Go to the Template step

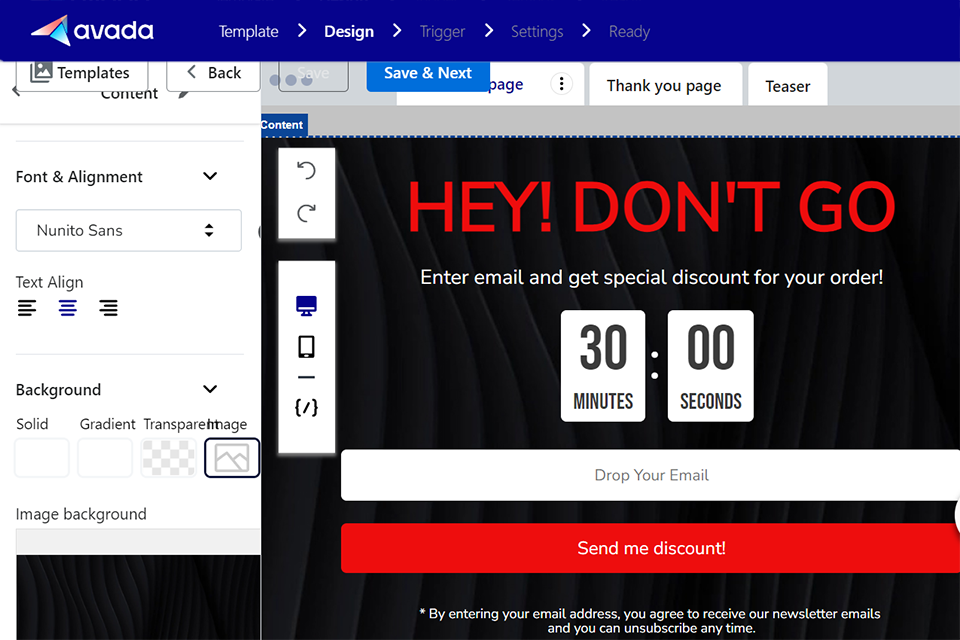pos(249,31)
